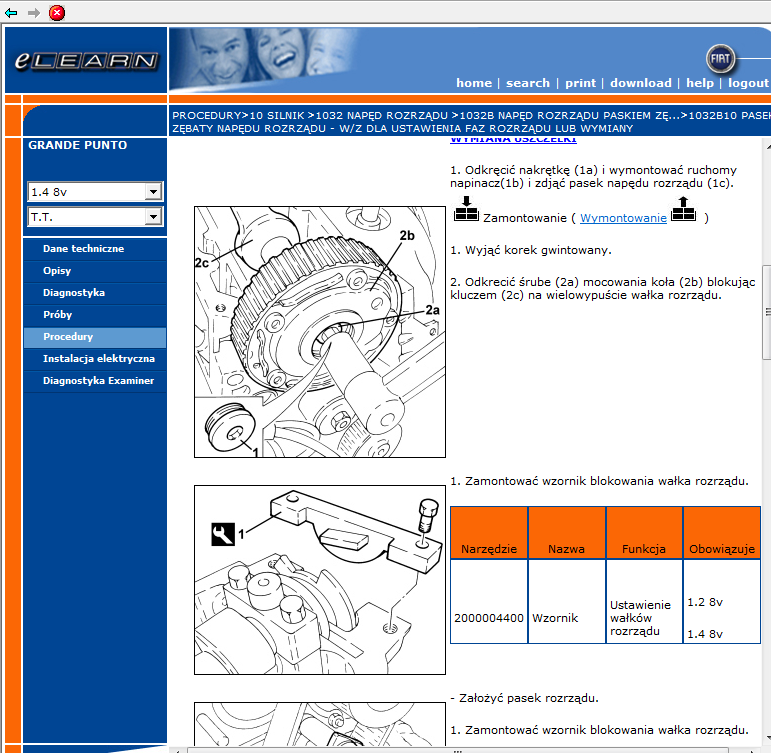771x753 pixels.
Task: Open the search link in header
Action: coord(527,83)
